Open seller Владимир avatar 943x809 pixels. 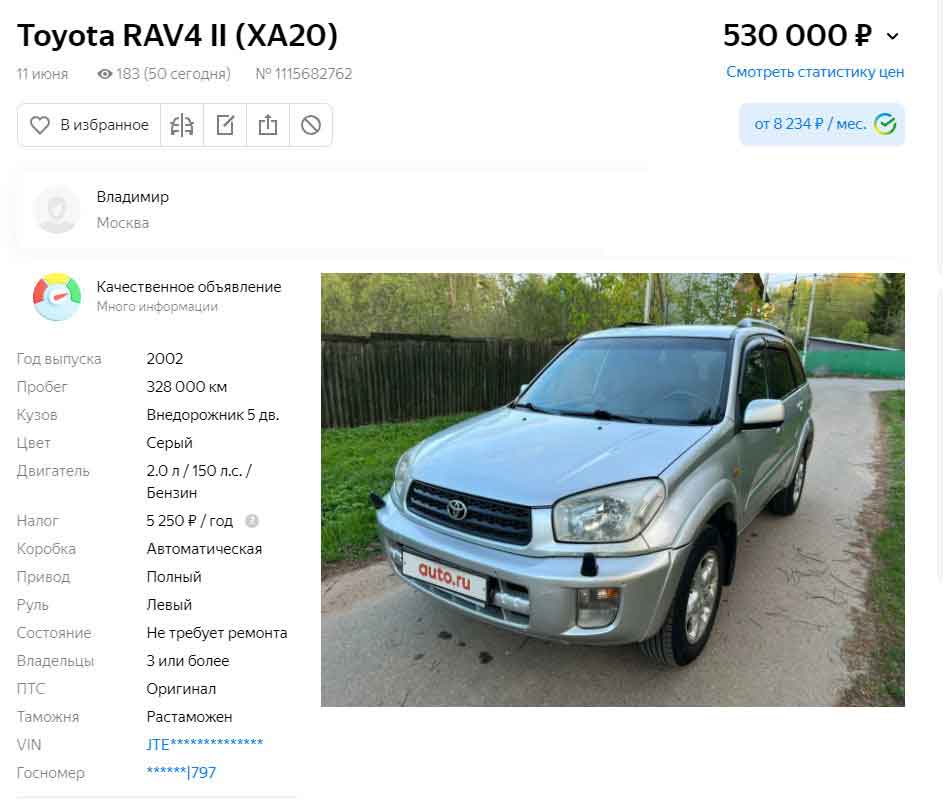click(x=57, y=209)
